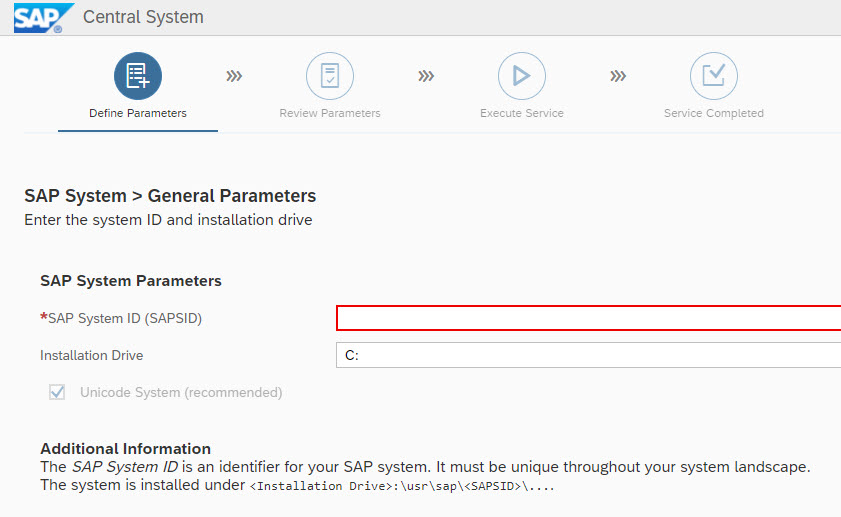Image resolution: width=841 pixels, height=517 pixels.
Task: Select the Define Parameters step icon
Action: click(138, 76)
